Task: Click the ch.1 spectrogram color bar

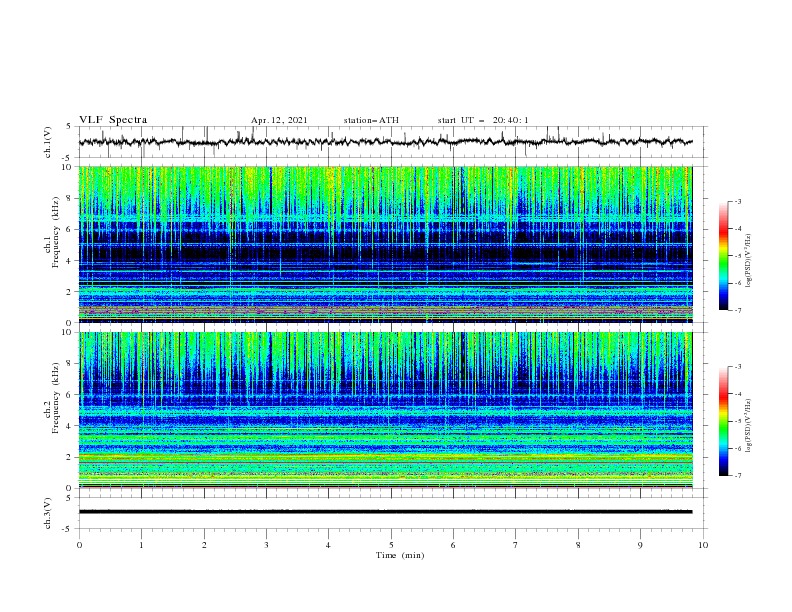Action: click(724, 256)
